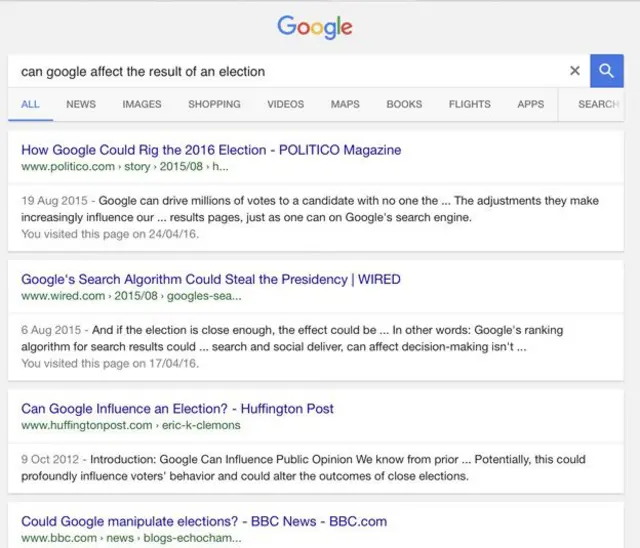Open the APPS tab

tap(530, 104)
